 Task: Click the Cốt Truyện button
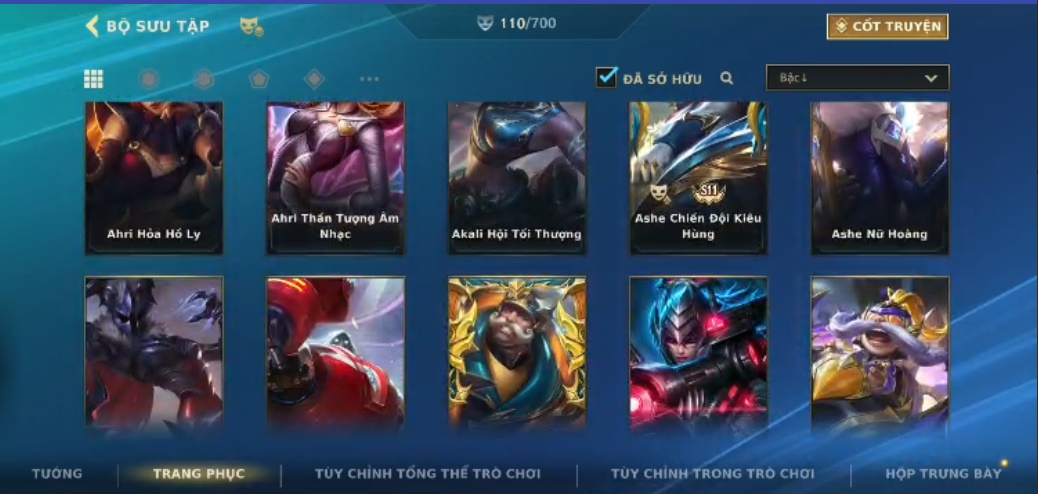click(x=888, y=26)
